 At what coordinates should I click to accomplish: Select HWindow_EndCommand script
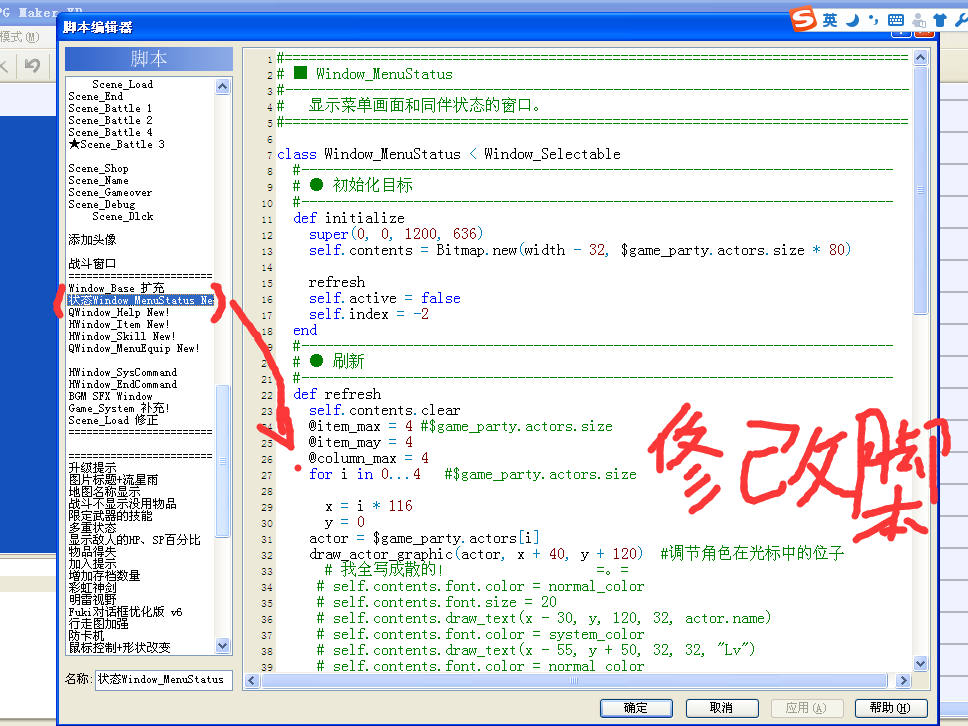click(x=122, y=385)
